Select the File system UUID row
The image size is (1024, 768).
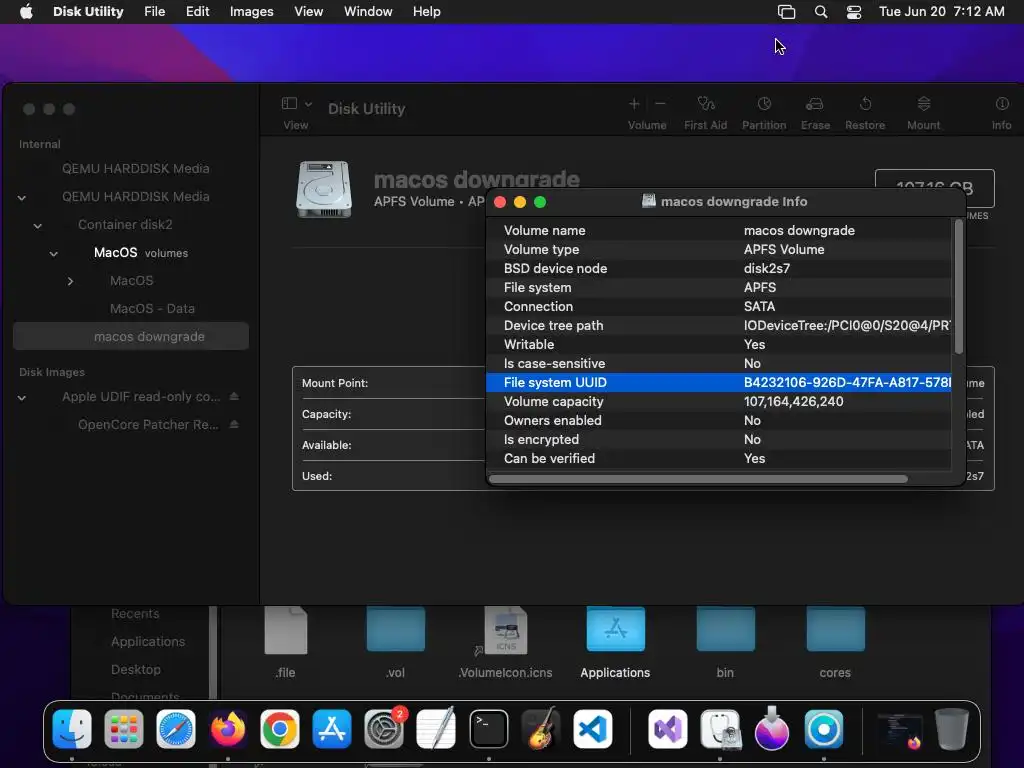718,383
